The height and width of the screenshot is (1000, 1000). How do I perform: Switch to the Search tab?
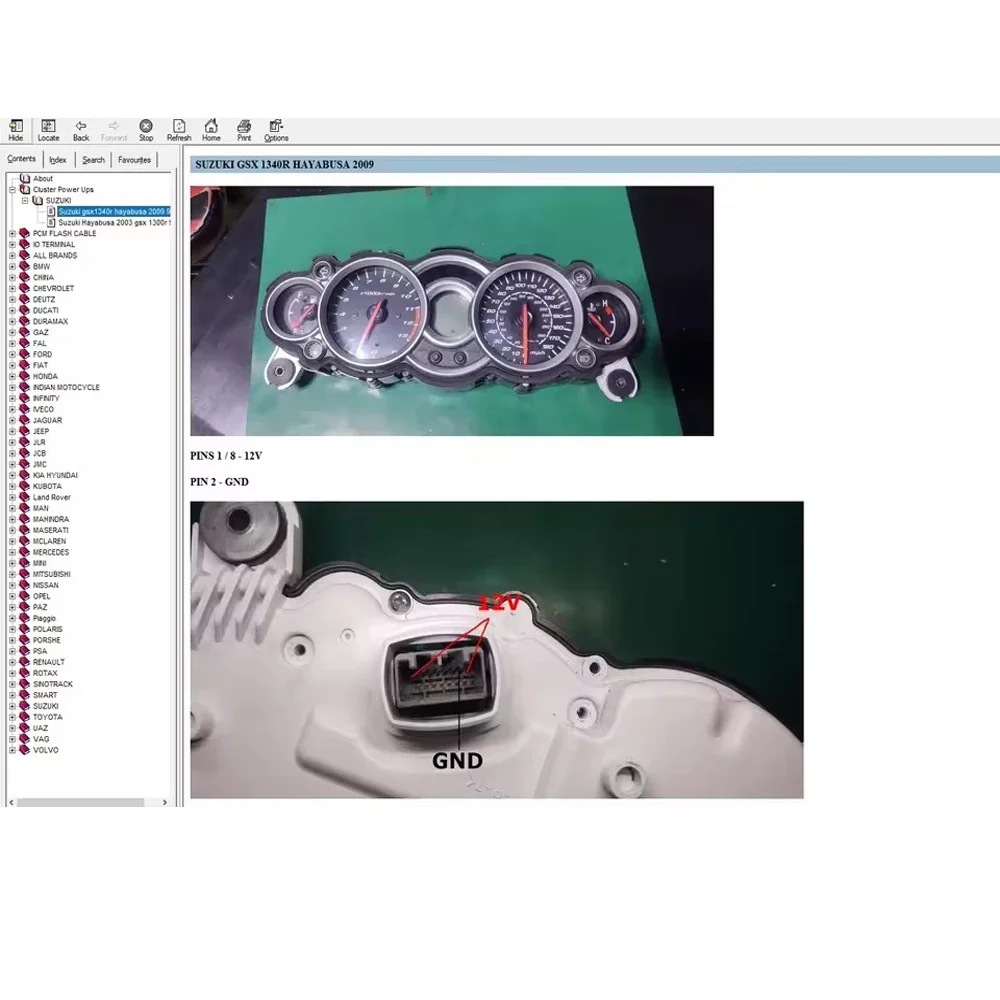tap(93, 160)
